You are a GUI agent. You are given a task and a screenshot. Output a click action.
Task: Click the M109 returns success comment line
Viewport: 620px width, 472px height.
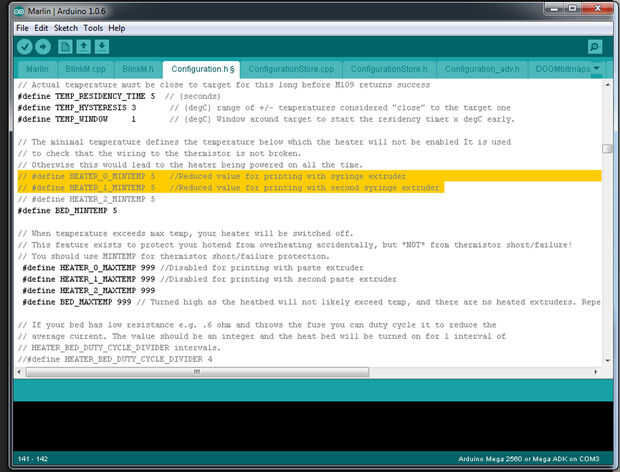223,85
